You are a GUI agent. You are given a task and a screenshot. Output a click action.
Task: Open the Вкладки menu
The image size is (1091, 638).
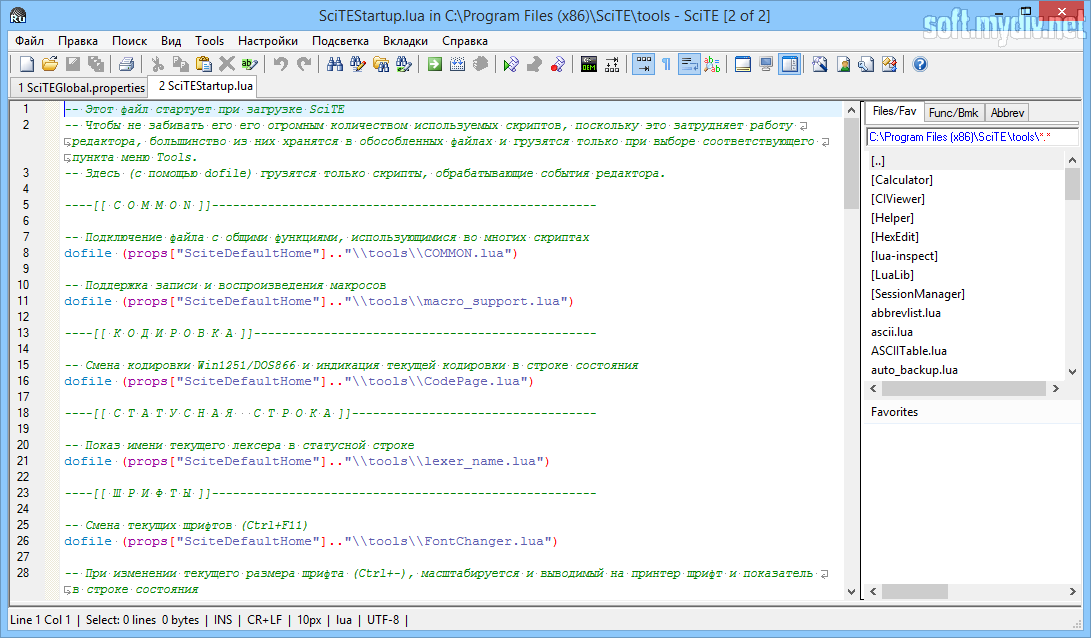point(406,41)
